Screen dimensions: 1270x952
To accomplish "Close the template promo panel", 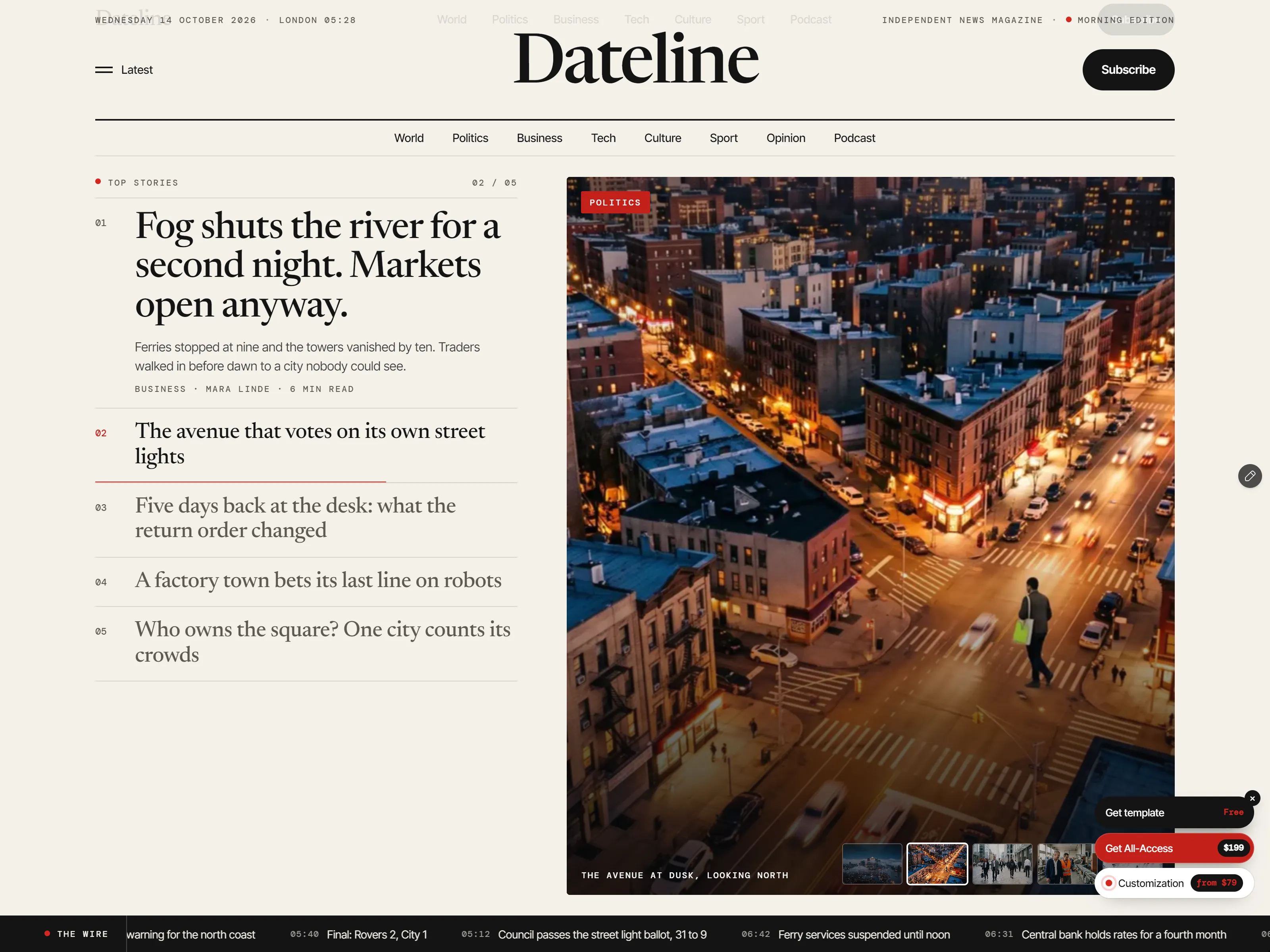I will 1252,798.
